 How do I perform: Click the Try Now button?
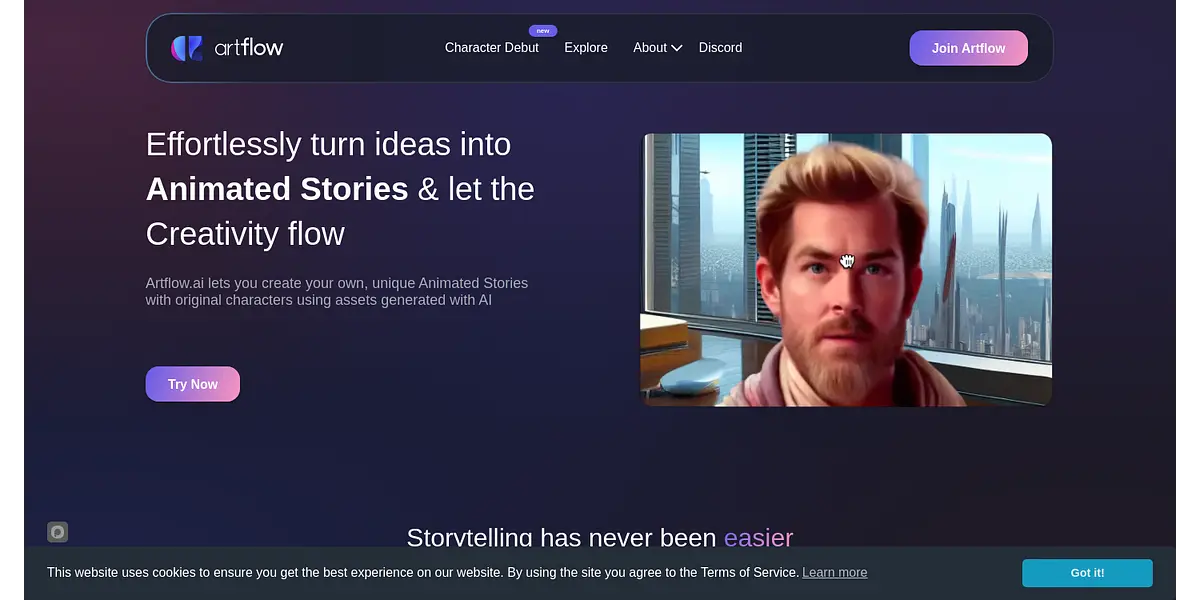(x=192, y=384)
